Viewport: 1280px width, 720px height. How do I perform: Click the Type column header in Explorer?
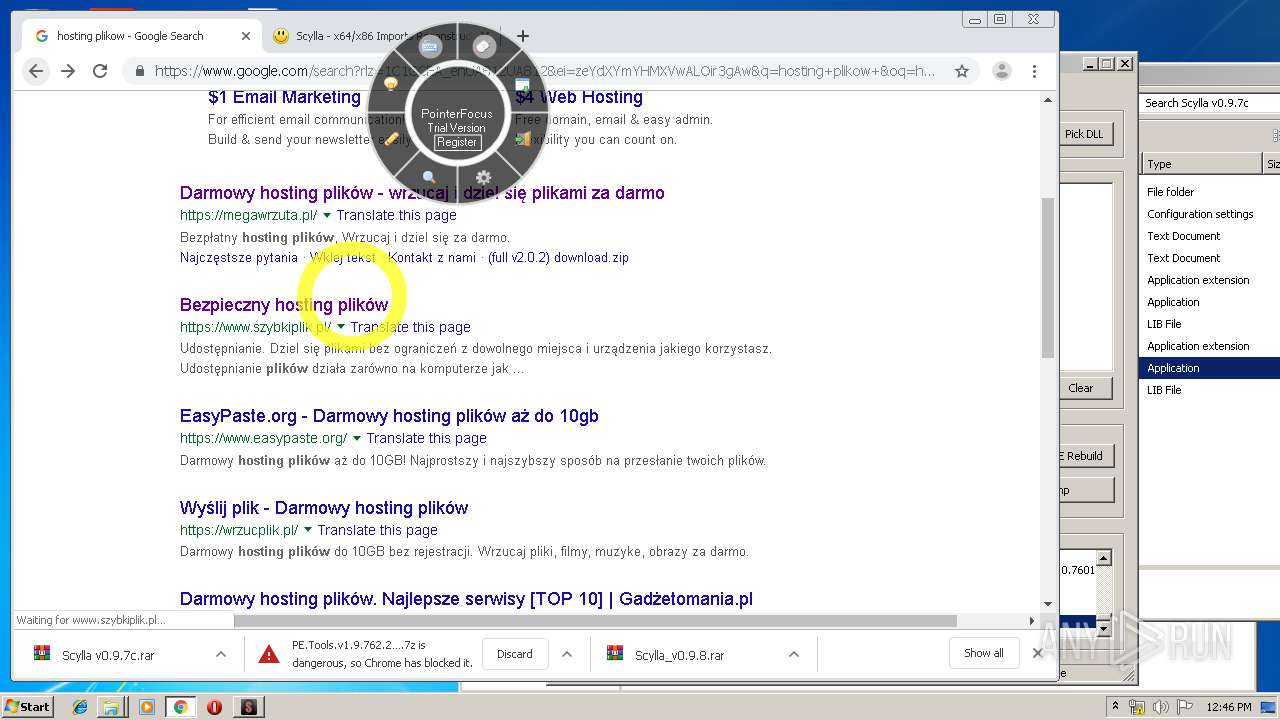click(x=1202, y=164)
